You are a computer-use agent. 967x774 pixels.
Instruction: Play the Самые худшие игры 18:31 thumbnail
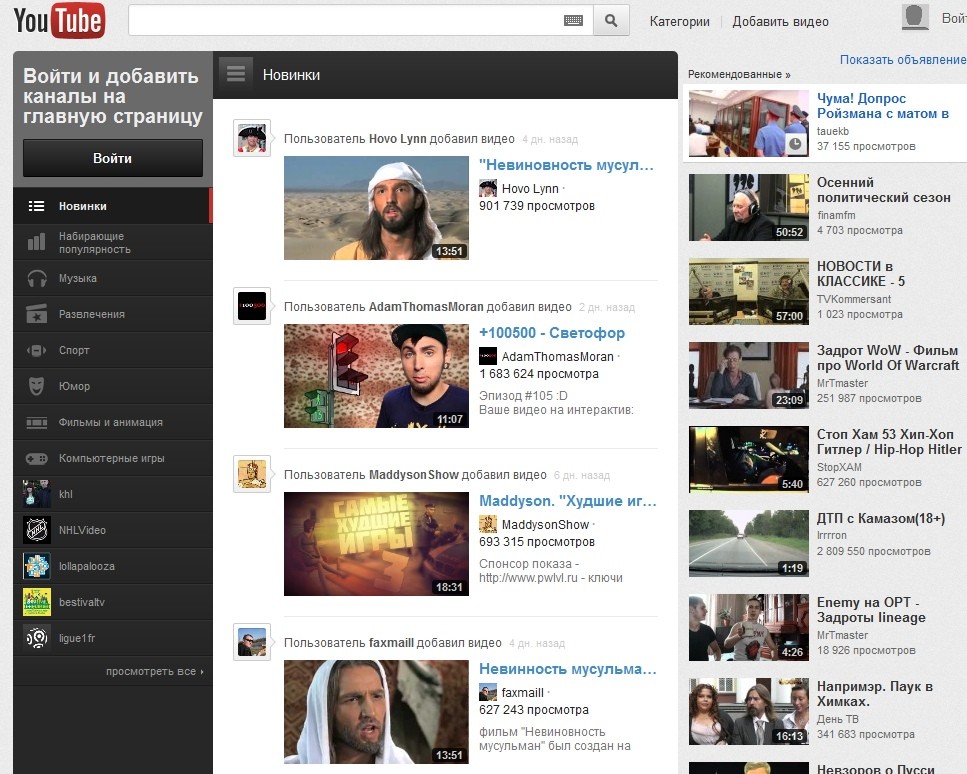[x=376, y=543]
